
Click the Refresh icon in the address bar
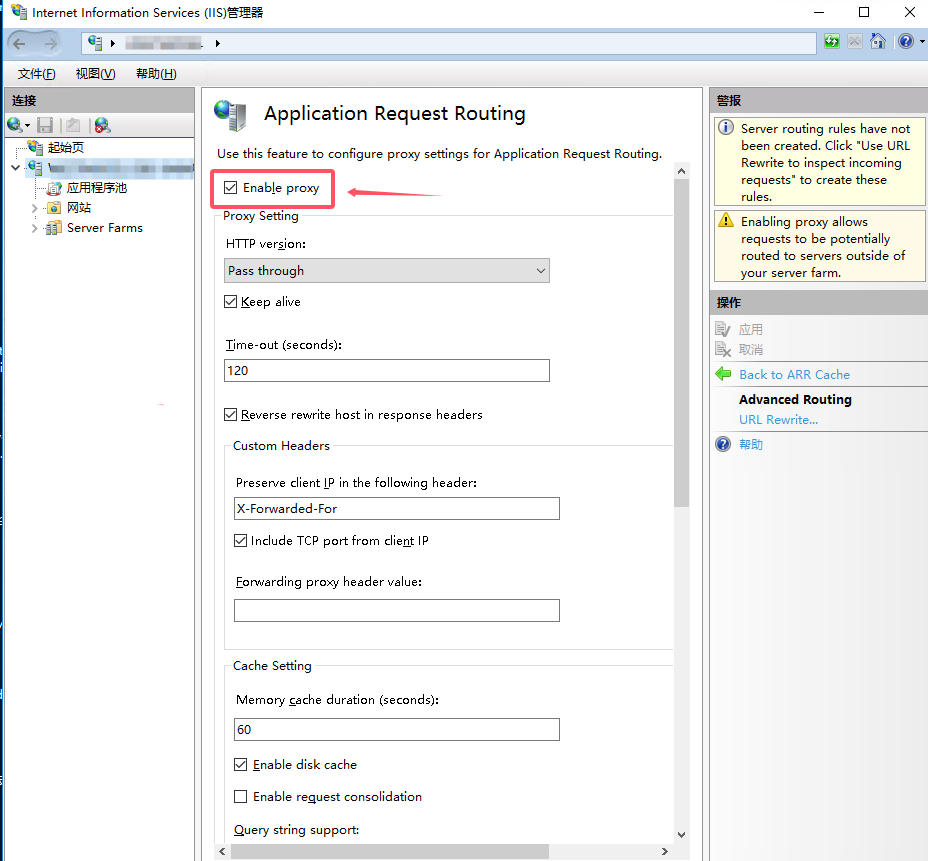(x=832, y=42)
